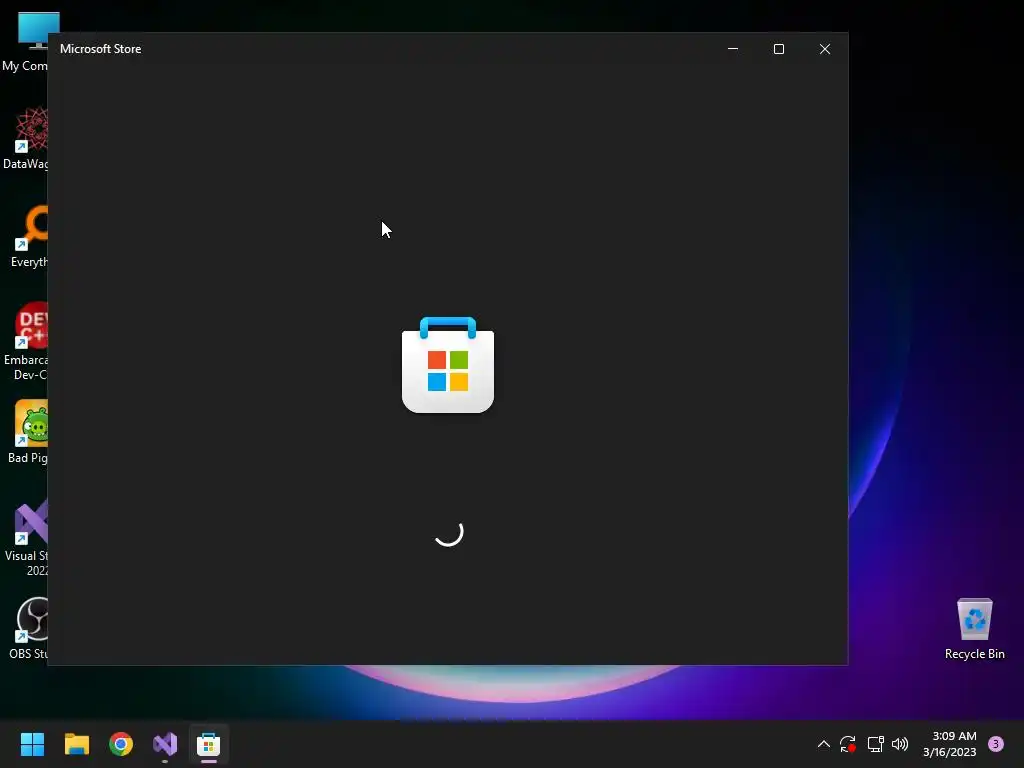
Task: Open File Explorer from the taskbar
Action: coord(76,744)
